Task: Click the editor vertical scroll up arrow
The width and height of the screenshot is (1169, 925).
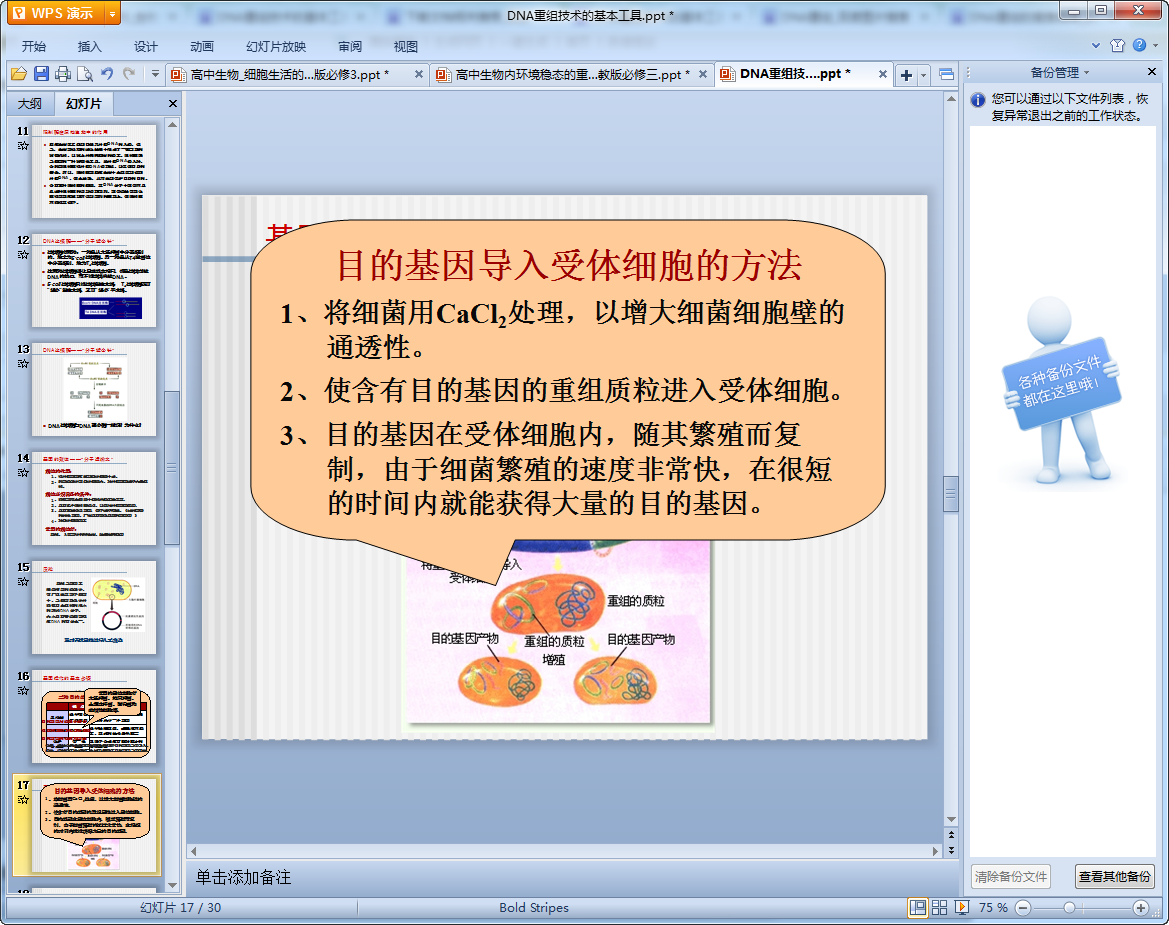Action: tap(951, 98)
